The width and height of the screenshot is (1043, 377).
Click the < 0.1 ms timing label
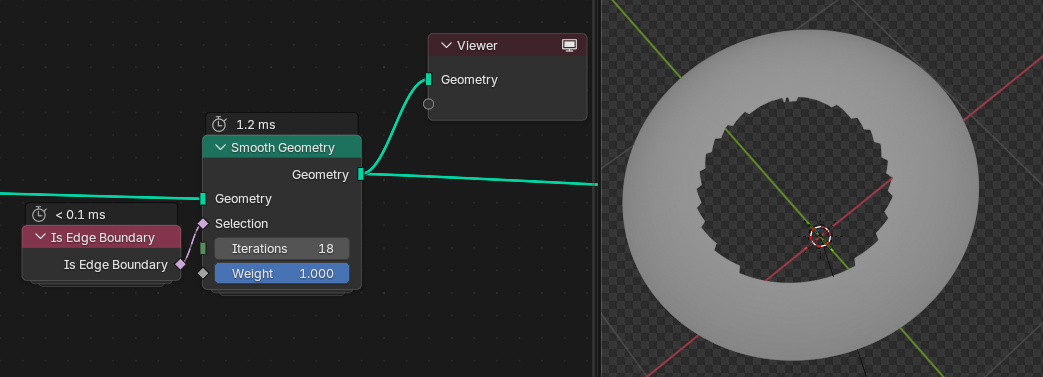[x=80, y=215]
